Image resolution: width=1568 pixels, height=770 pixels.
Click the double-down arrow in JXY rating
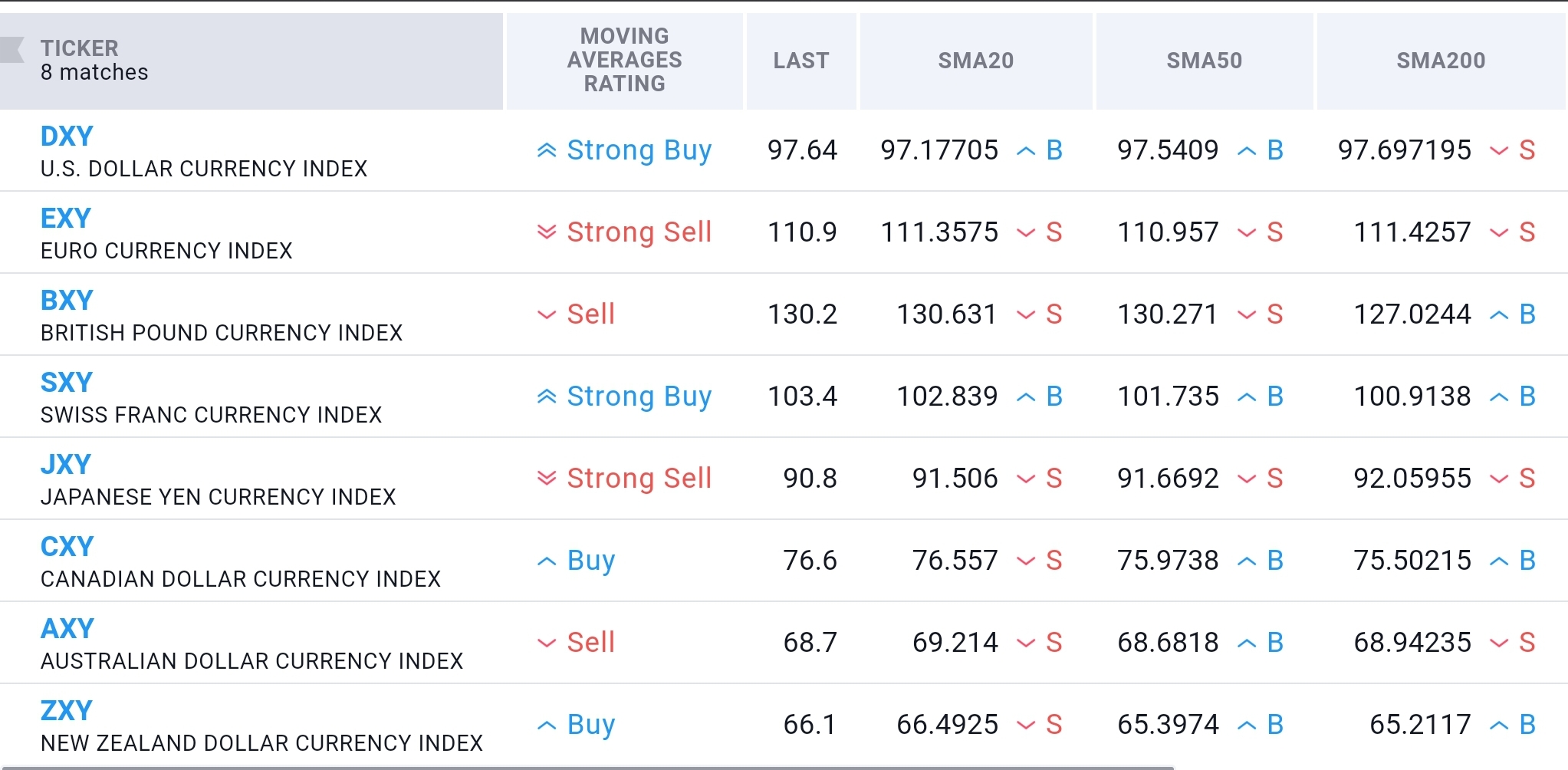point(547,479)
